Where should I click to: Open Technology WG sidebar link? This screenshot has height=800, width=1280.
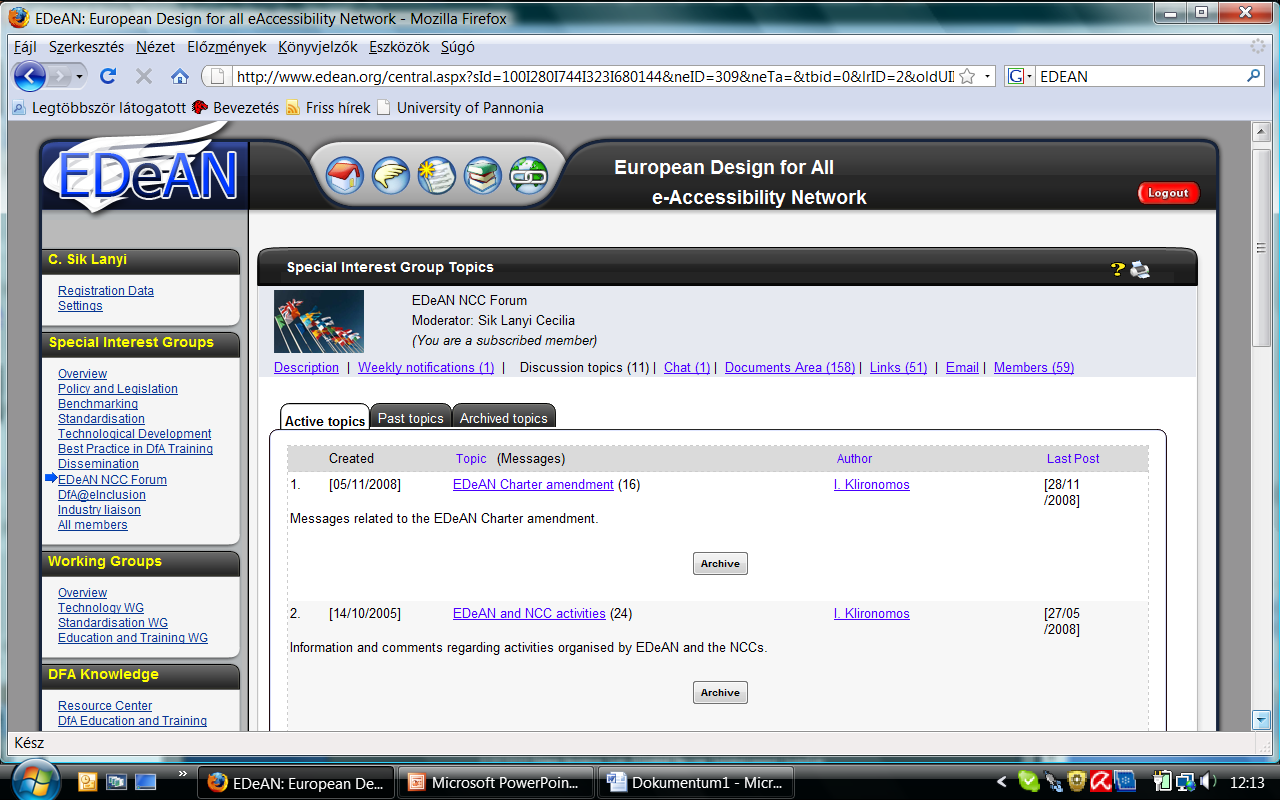(101, 608)
